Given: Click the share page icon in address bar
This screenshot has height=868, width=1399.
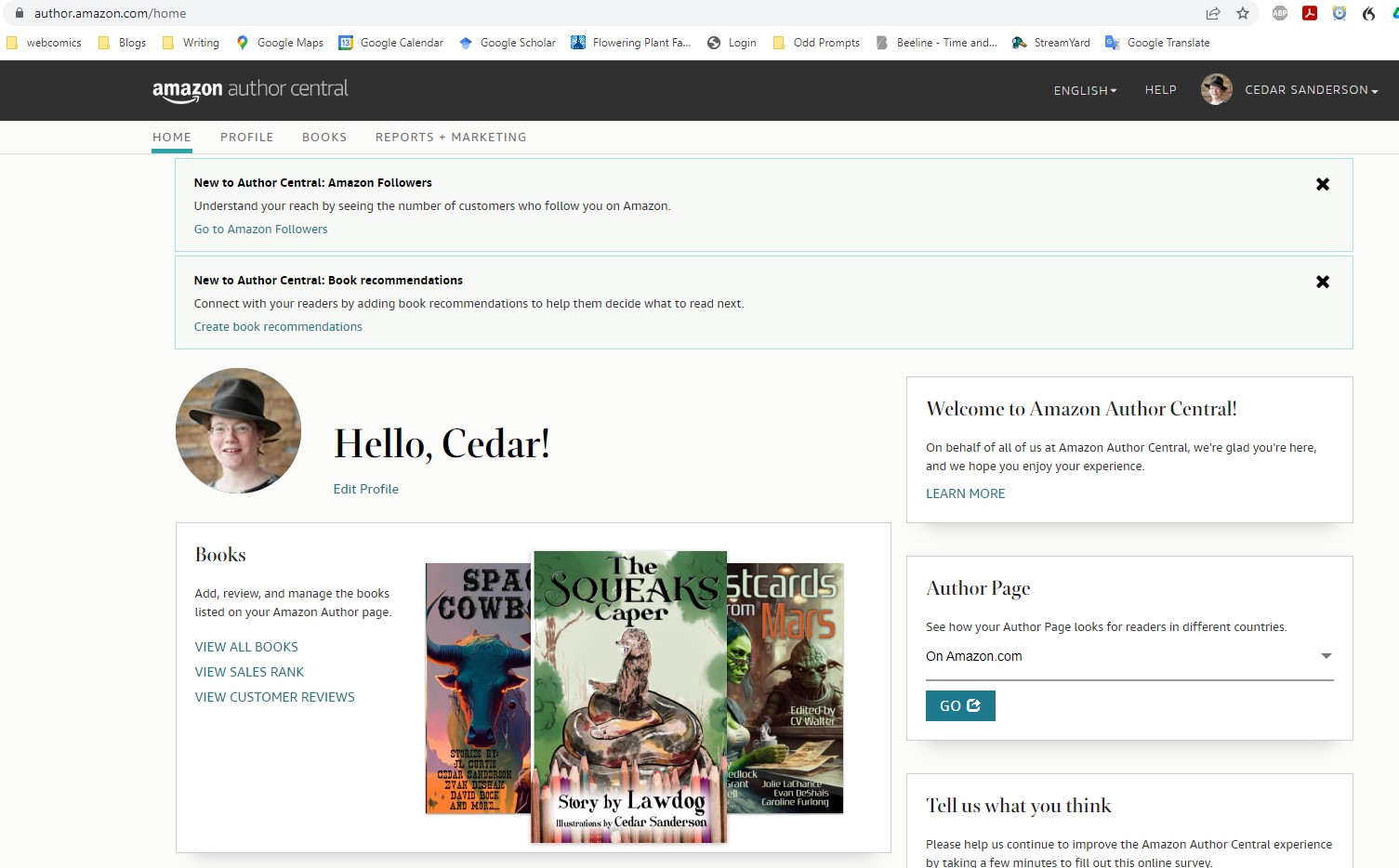Looking at the screenshot, I should coord(1213,13).
